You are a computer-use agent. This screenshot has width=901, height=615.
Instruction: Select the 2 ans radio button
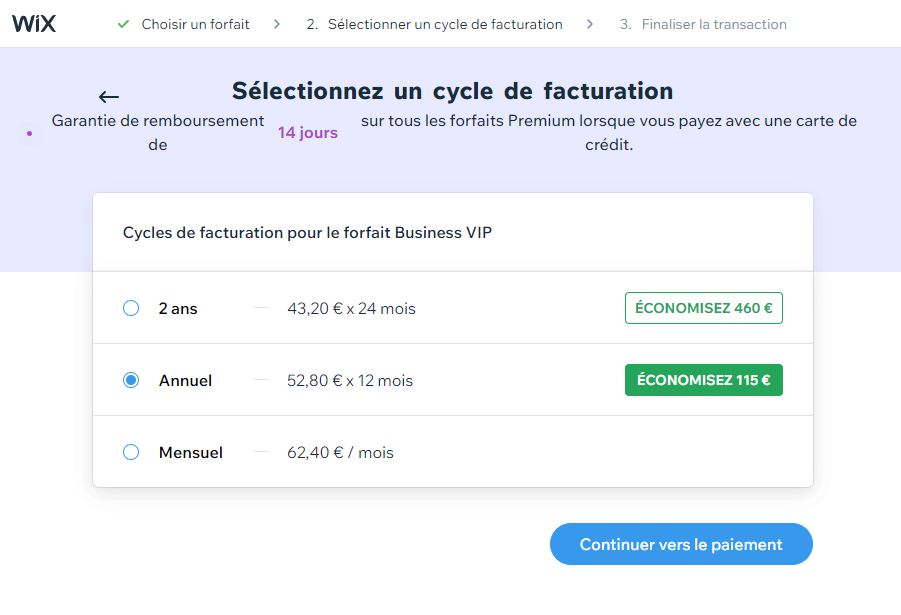pos(131,309)
